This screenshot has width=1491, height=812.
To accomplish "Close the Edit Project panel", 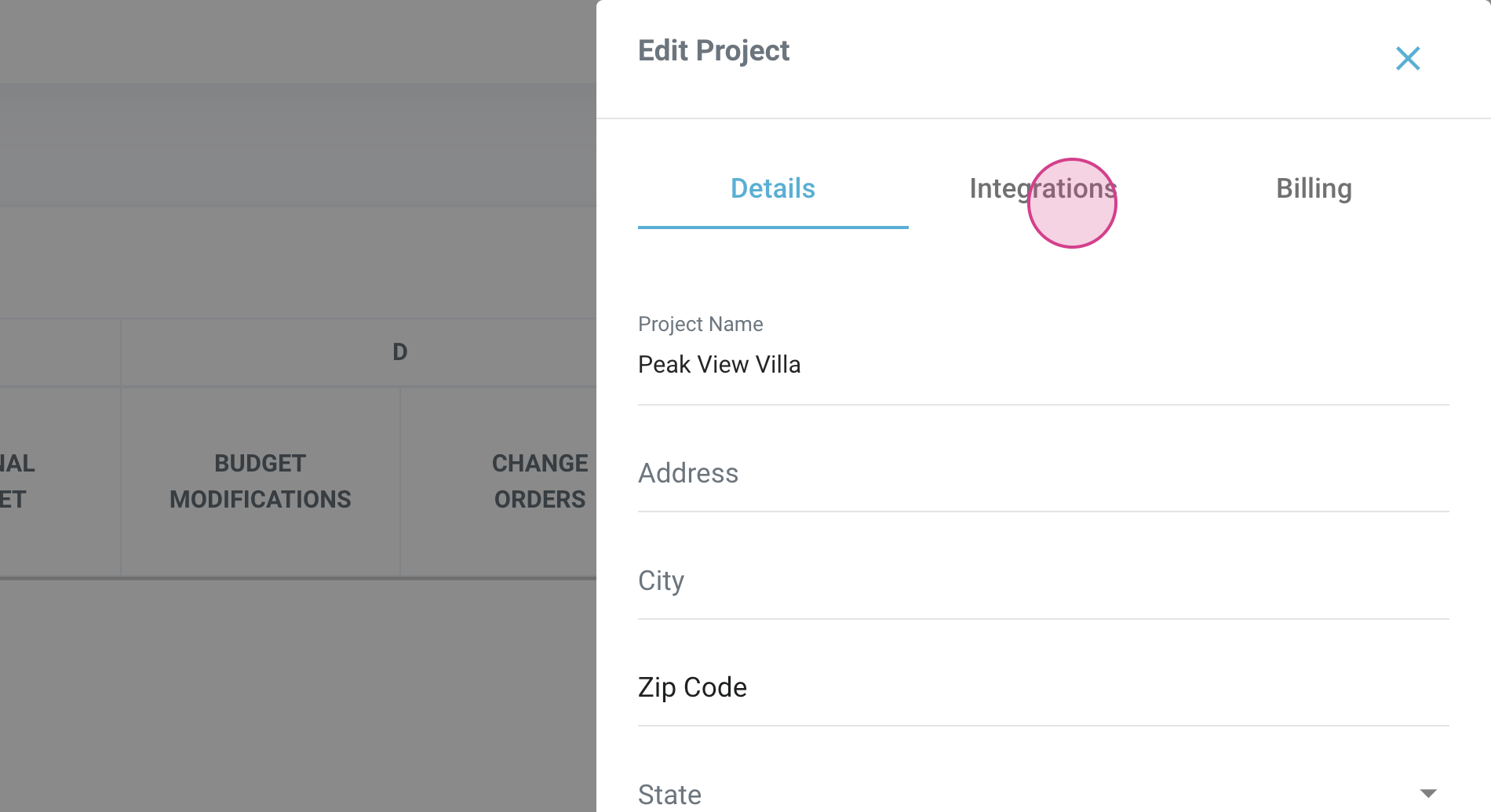I will (1408, 59).
